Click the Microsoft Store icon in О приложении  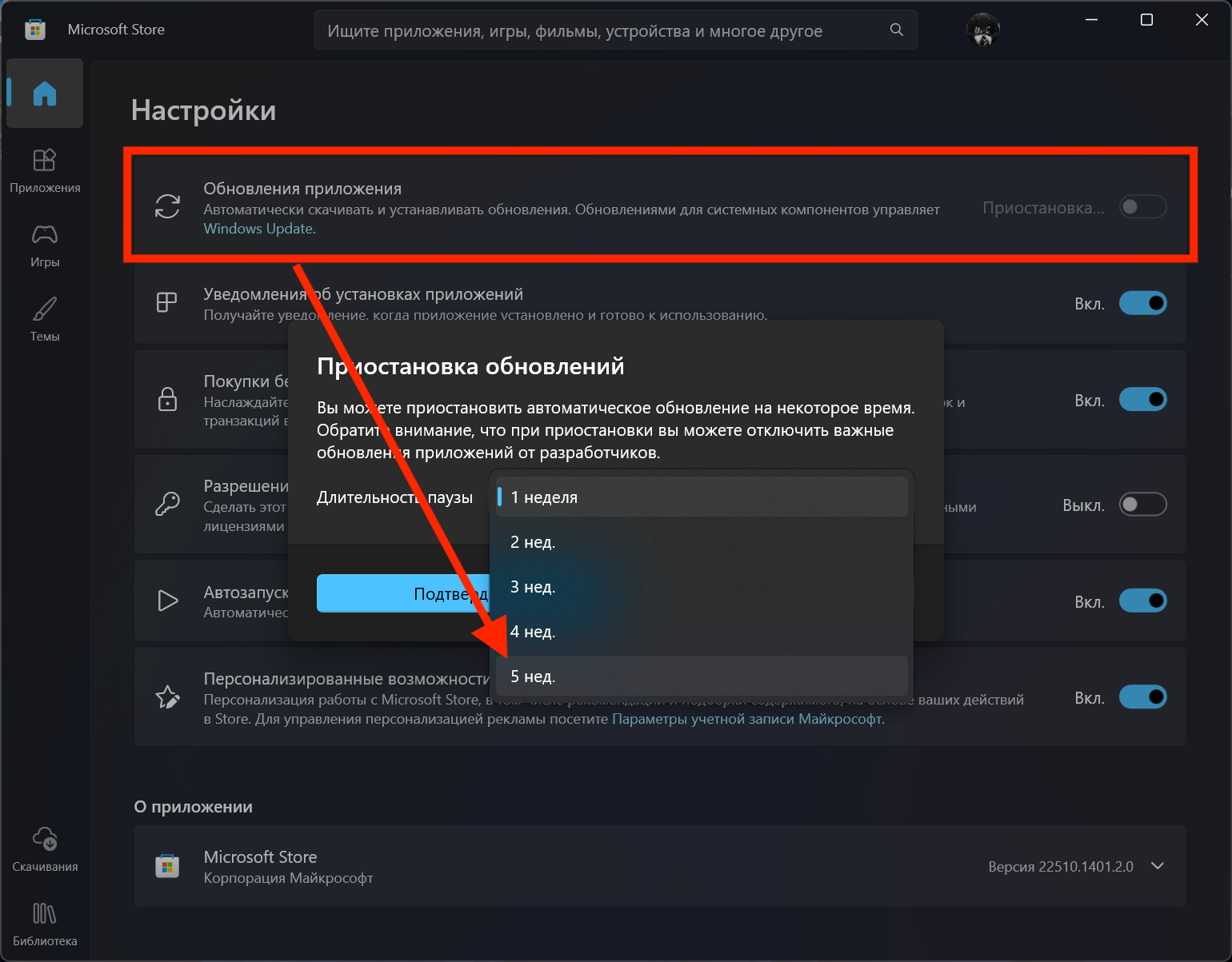coord(167,865)
